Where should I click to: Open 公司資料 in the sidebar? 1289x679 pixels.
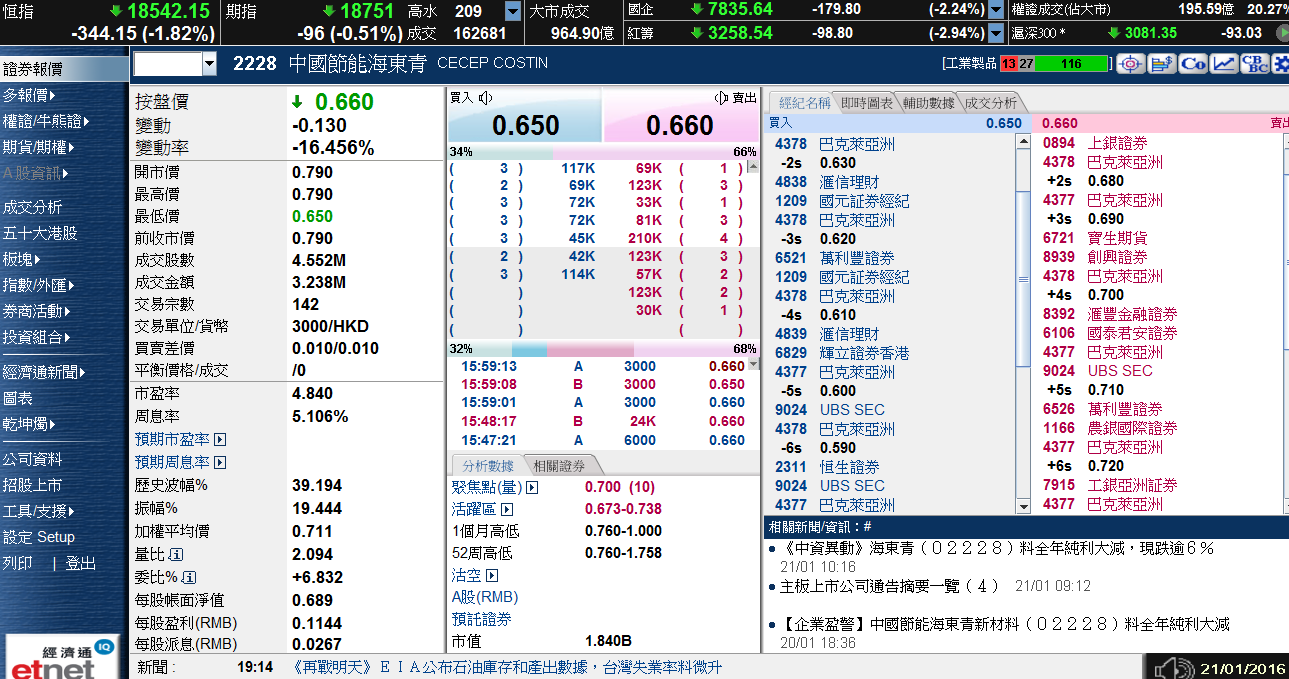click(32, 459)
